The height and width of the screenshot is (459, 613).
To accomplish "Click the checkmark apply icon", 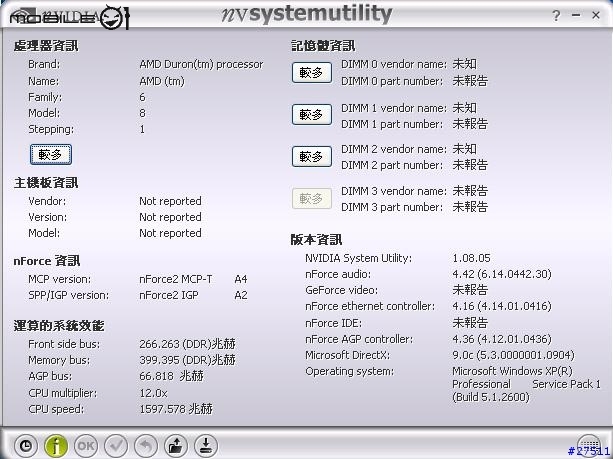I will [x=116, y=446].
